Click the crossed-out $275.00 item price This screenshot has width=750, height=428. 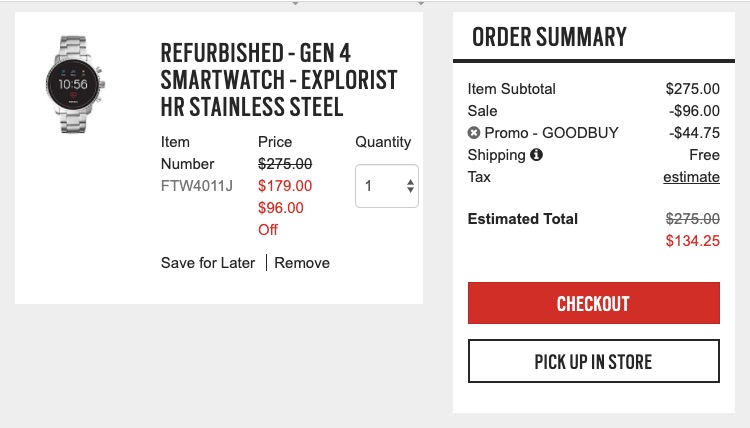pos(285,164)
